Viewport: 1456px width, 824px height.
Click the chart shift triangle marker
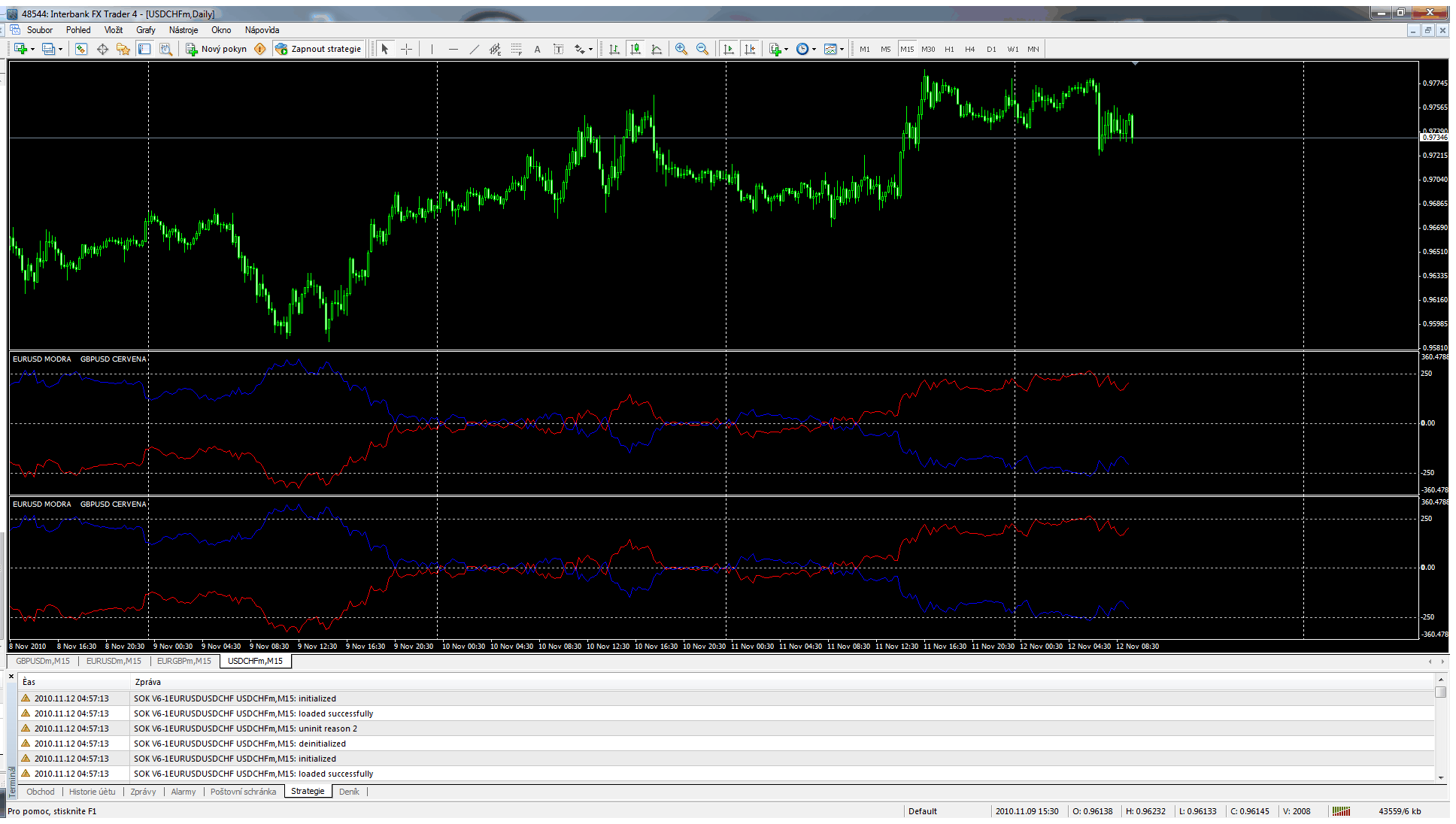[1135, 64]
